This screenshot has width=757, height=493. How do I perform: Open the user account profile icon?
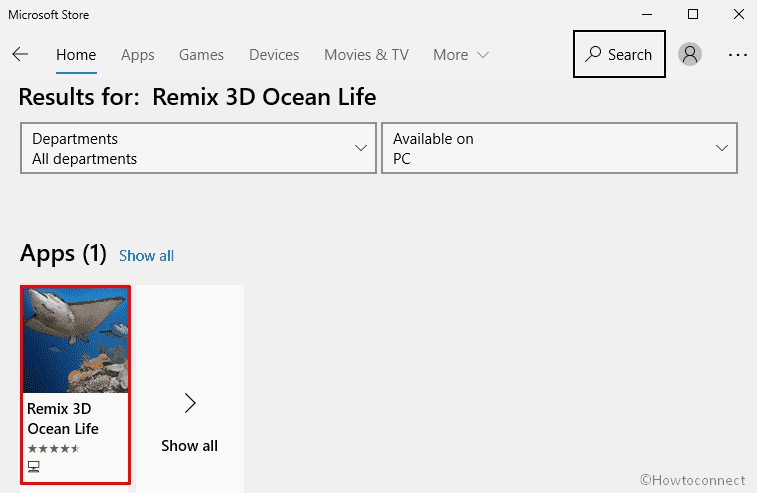point(689,54)
